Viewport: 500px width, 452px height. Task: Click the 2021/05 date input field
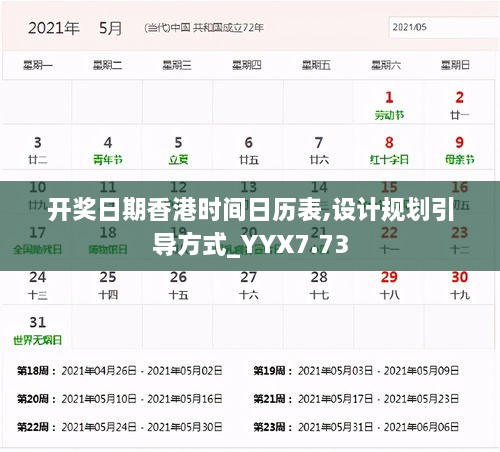point(444,27)
